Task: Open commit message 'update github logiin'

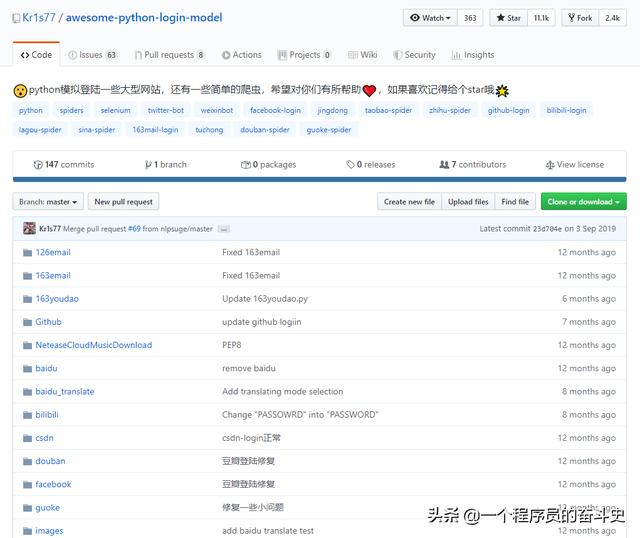Action: tap(262, 322)
